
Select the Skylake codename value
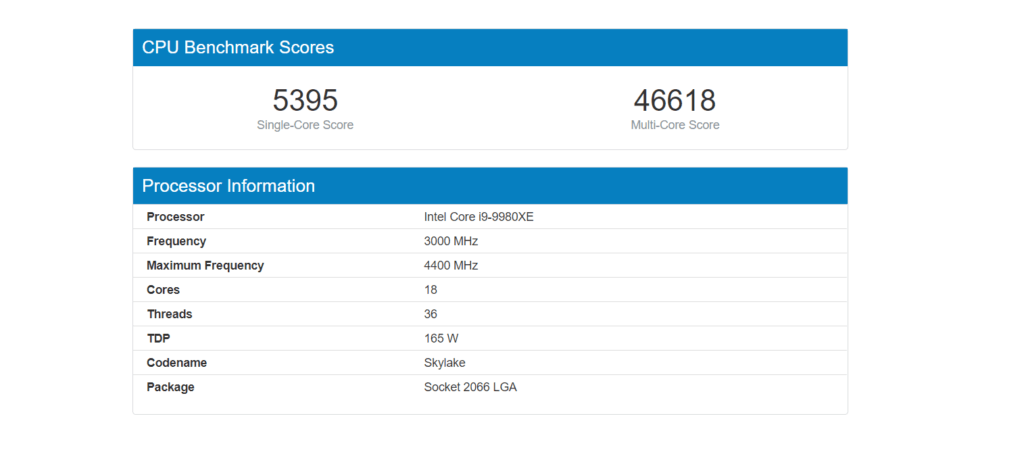pyautogui.click(x=444, y=363)
